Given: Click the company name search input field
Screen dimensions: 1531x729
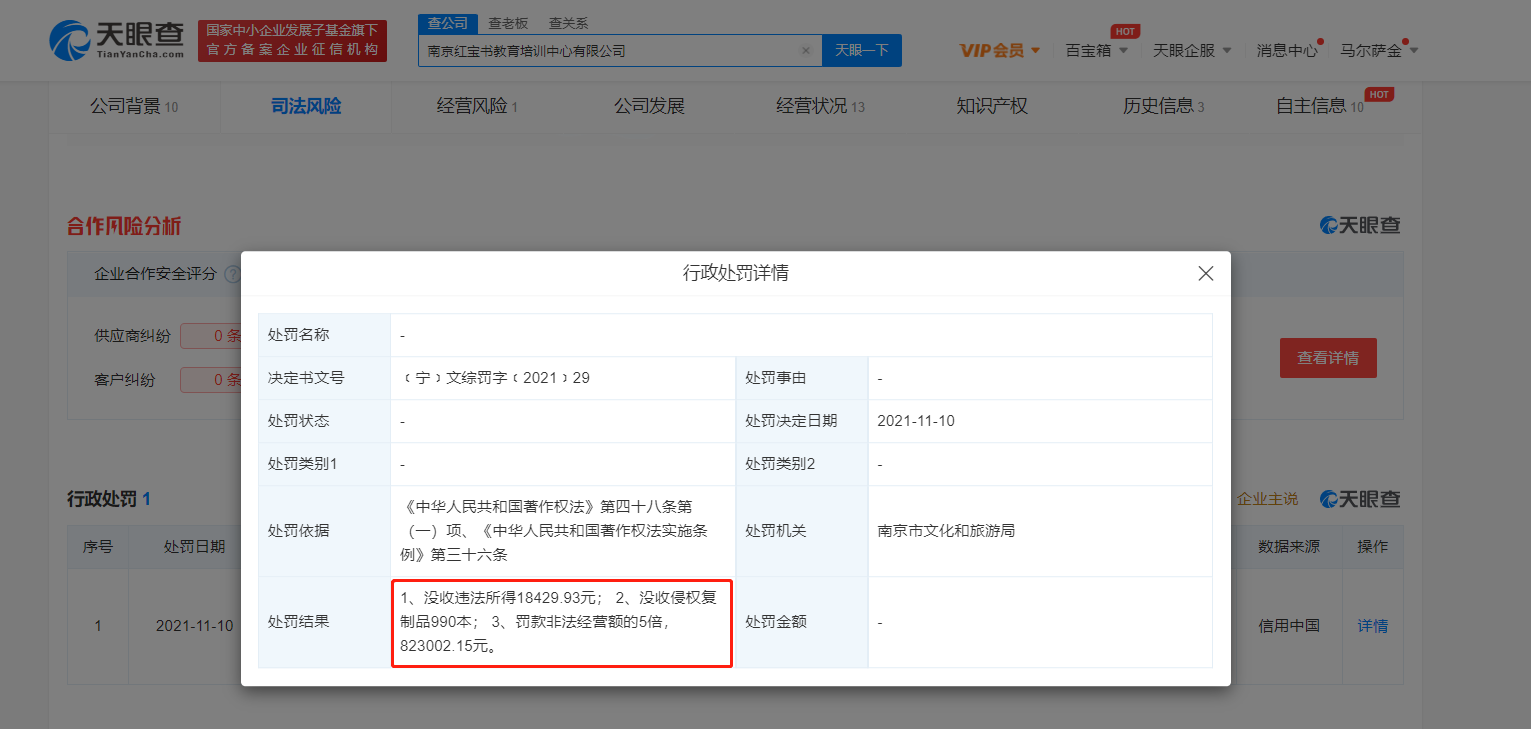Looking at the screenshot, I should point(600,50).
